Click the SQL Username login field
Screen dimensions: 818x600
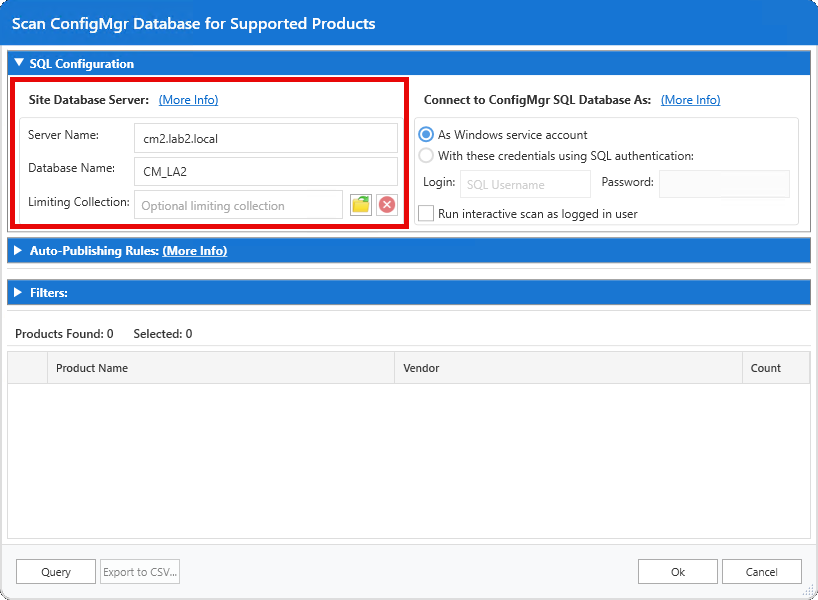pos(524,184)
